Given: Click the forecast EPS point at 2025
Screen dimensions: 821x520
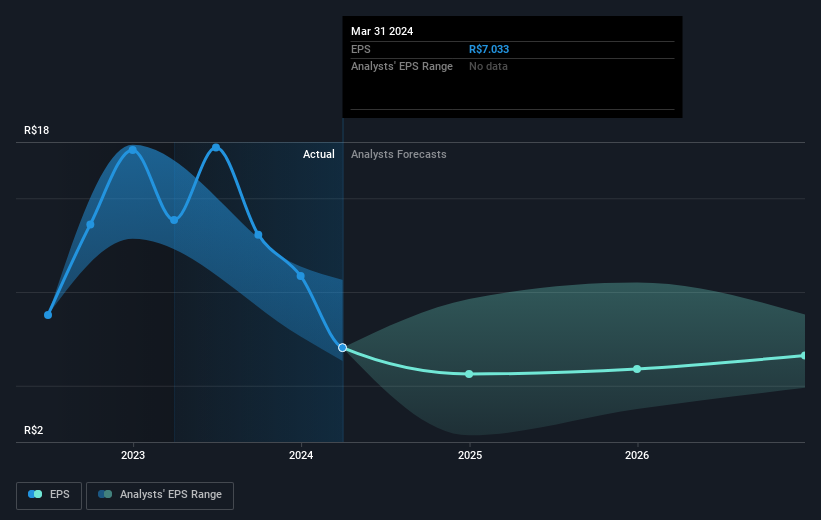Looking at the screenshot, I should [469, 374].
